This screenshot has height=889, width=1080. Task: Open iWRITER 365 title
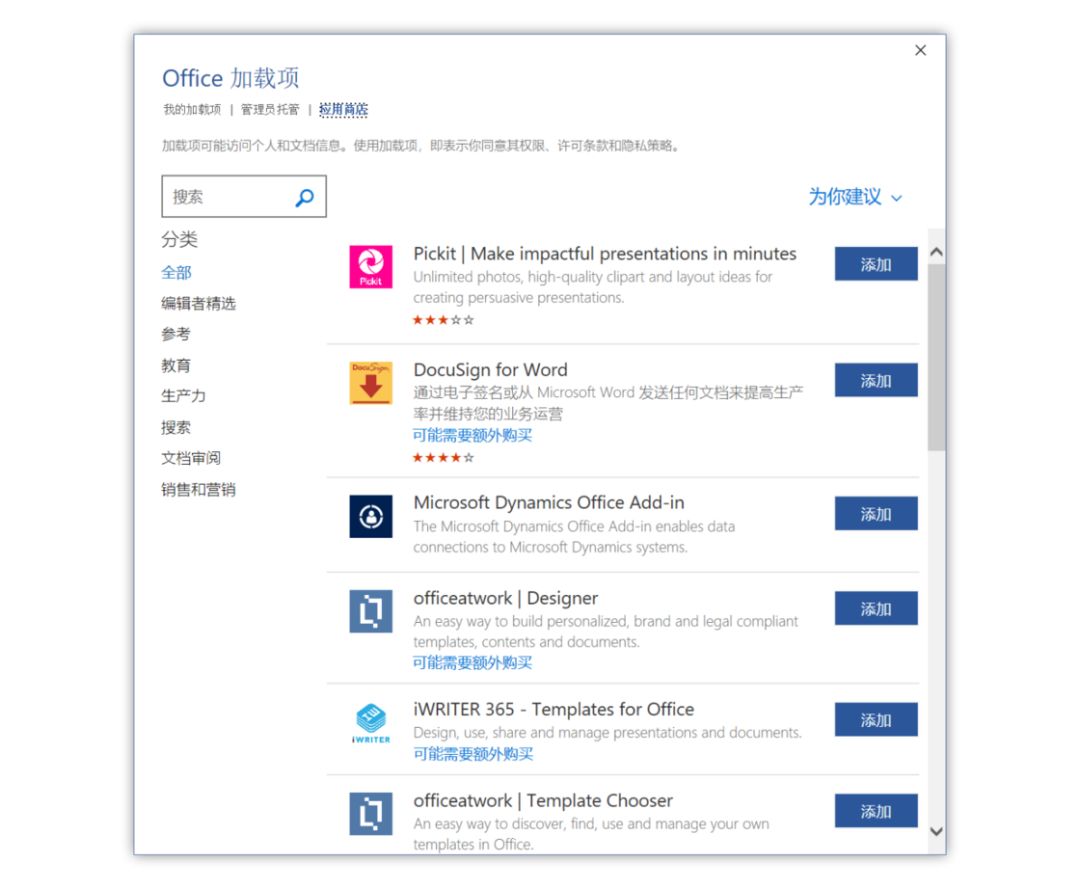coord(554,709)
